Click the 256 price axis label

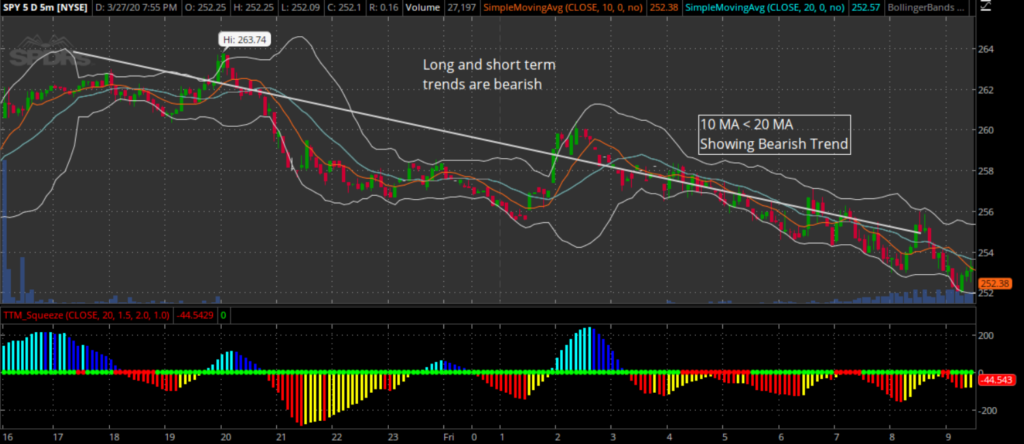pos(987,212)
